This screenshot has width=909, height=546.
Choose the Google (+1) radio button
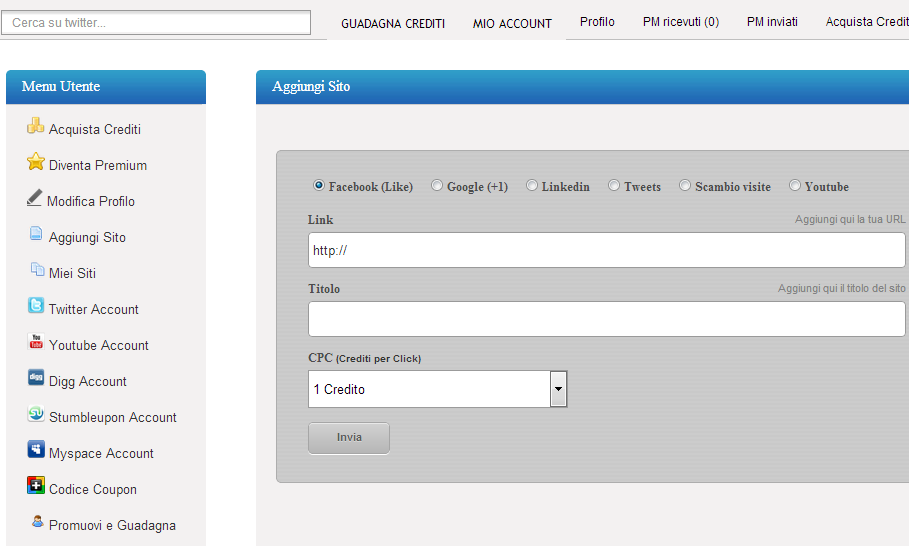pyautogui.click(x=437, y=185)
